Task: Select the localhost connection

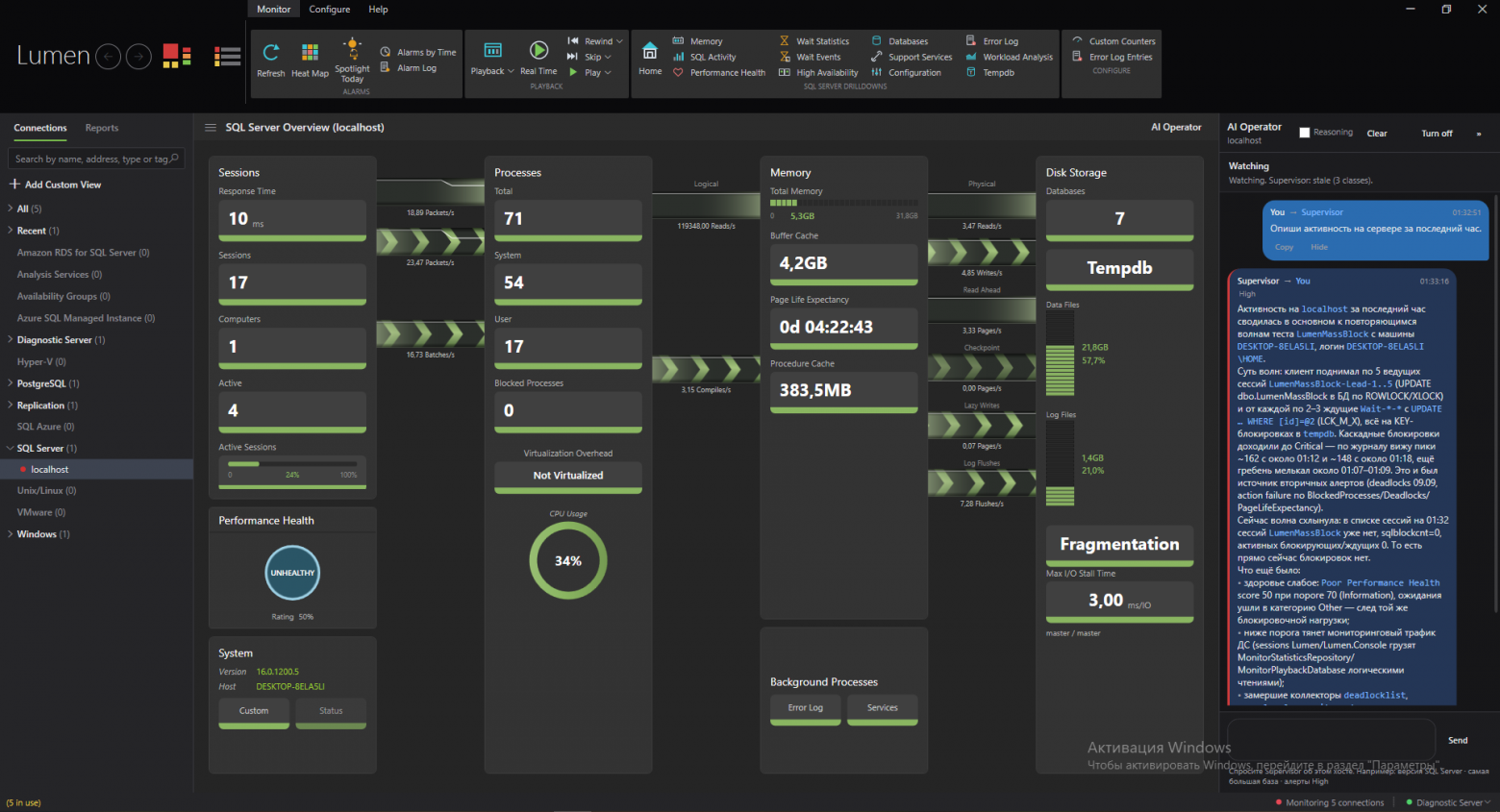Action: pos(96,469)
